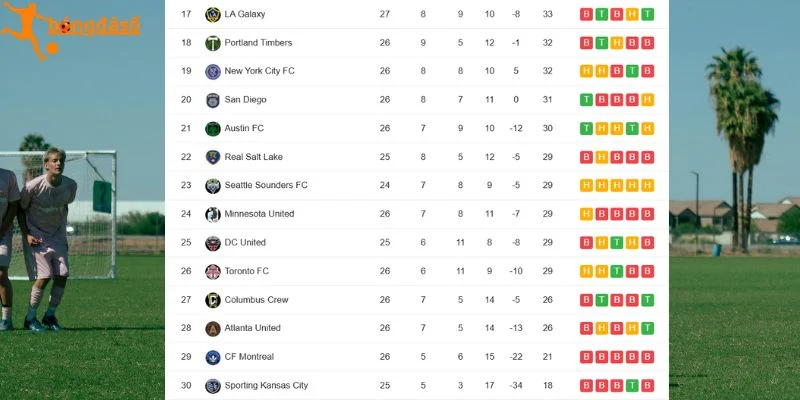
Task: Click the Atlanta United circular logo
Action: (213, 329)
